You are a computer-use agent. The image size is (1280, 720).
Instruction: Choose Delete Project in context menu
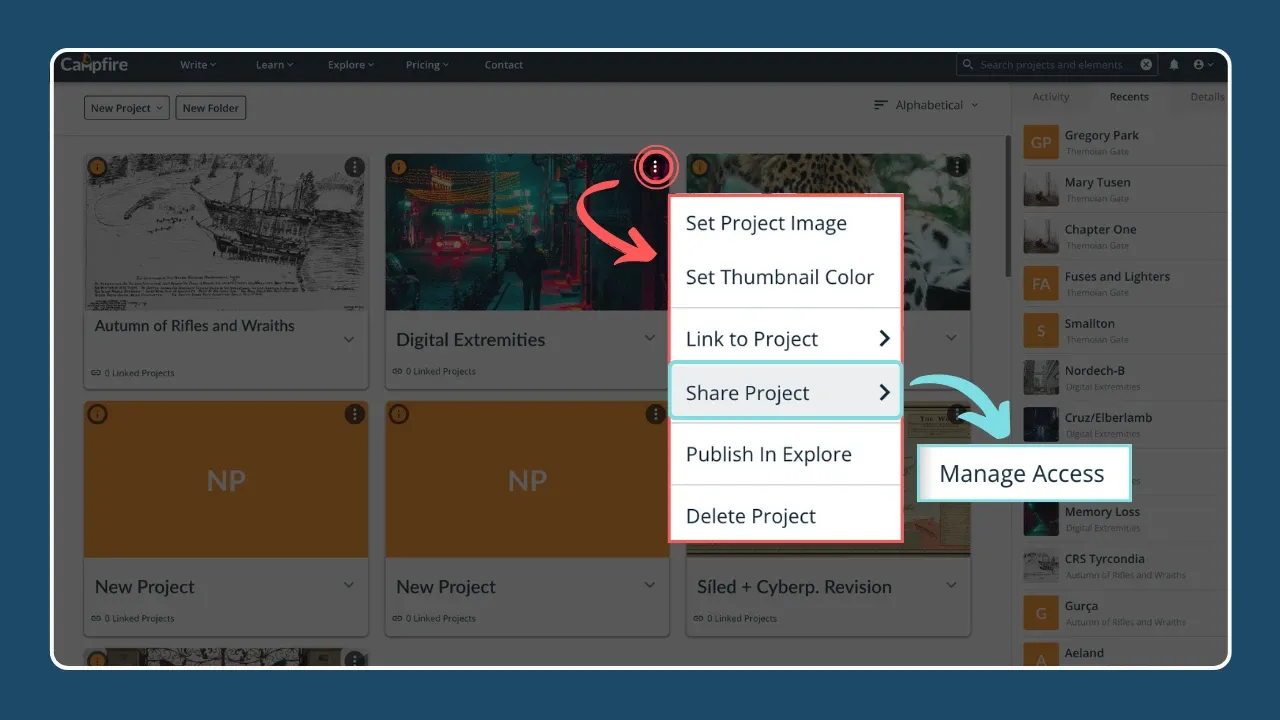pos(750,516)
